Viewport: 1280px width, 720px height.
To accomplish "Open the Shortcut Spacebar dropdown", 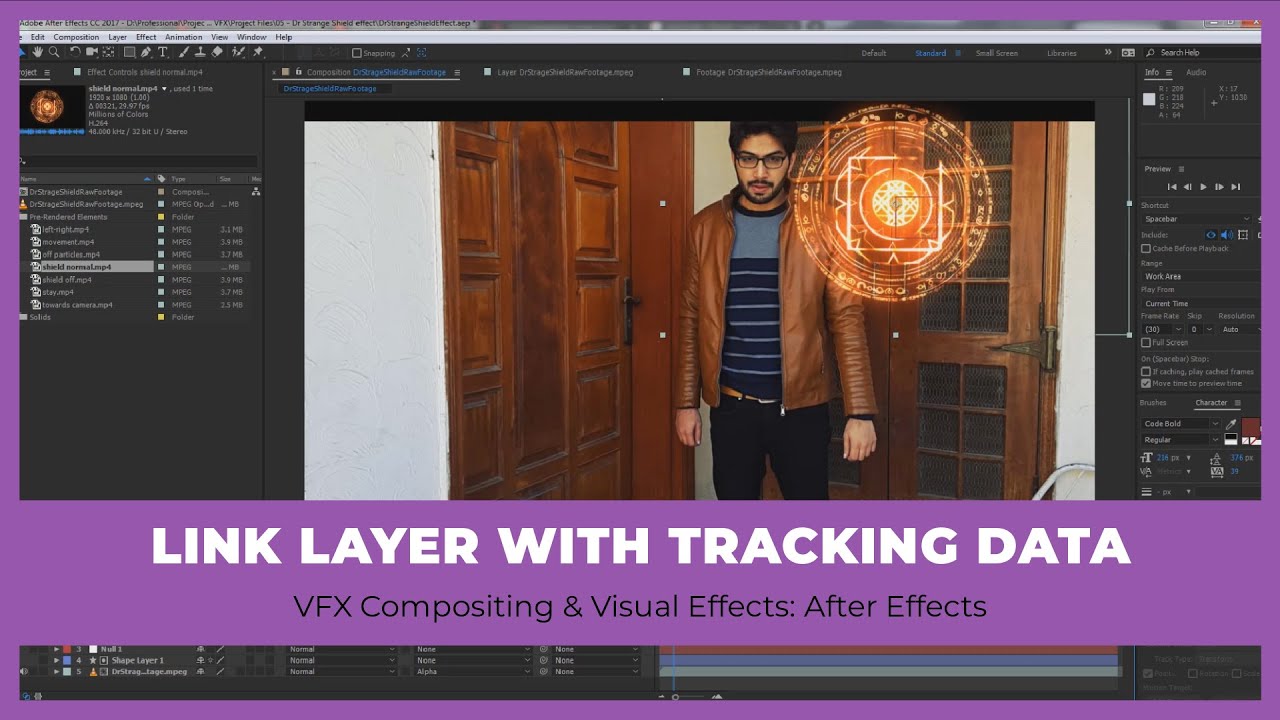I will click(1197, 219).
